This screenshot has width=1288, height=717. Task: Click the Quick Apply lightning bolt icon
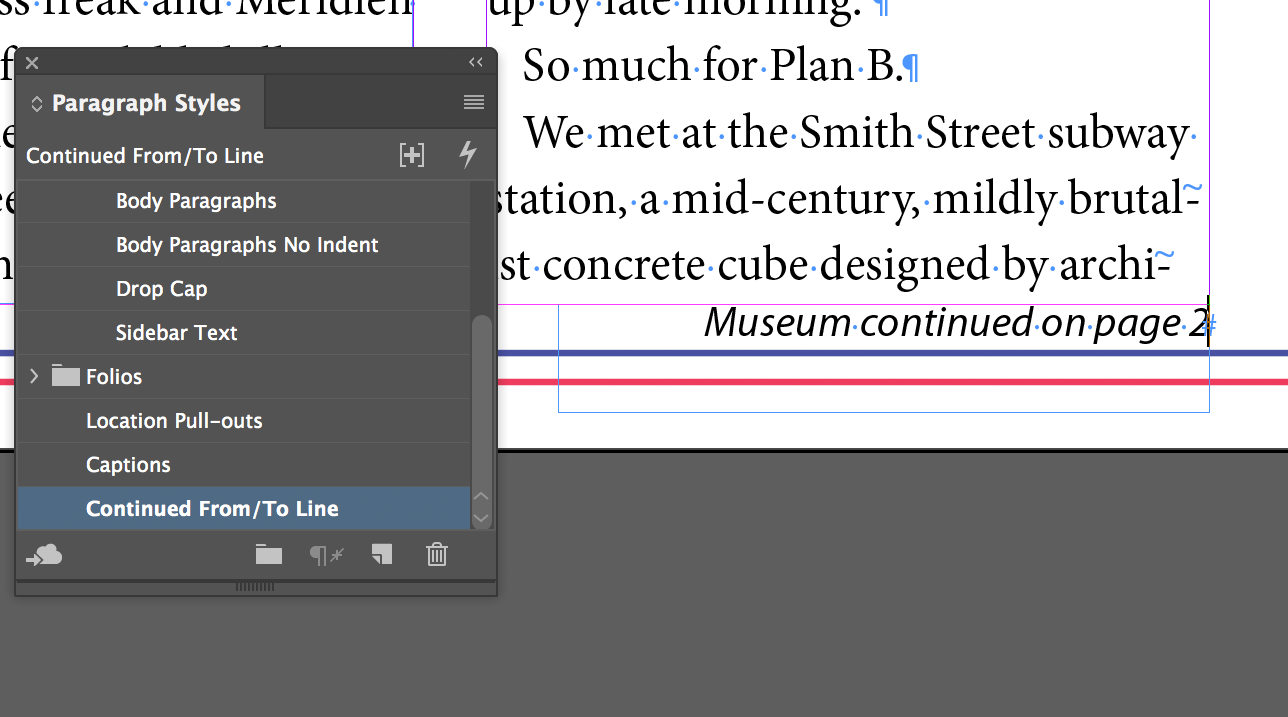[467, 155]
